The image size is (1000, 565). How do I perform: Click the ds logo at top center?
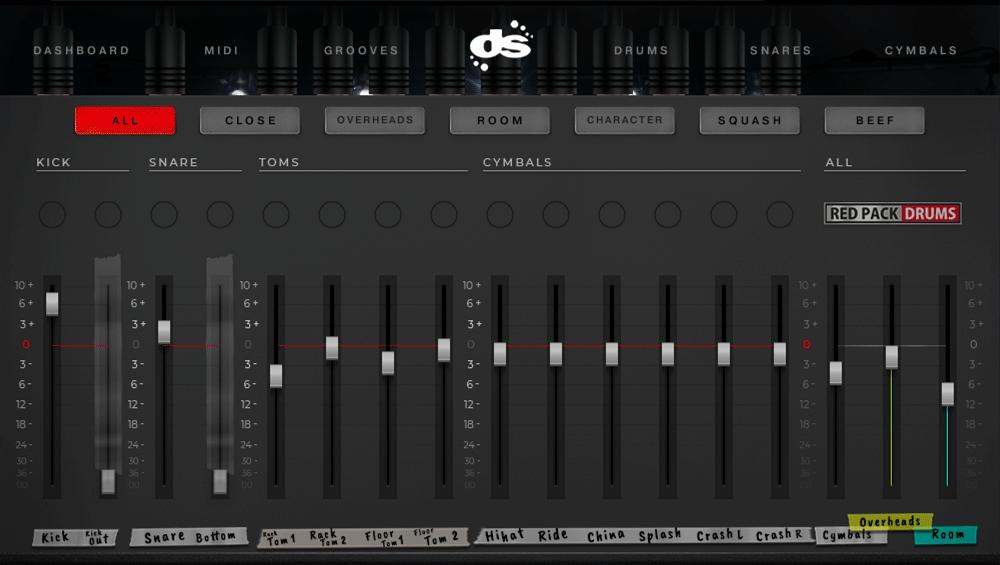pos(501,45)
